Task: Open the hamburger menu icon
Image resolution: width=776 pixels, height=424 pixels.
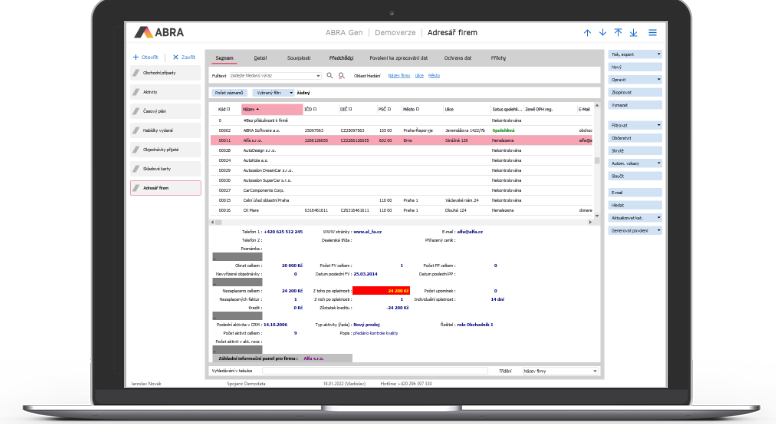Action: click(653, 33)
